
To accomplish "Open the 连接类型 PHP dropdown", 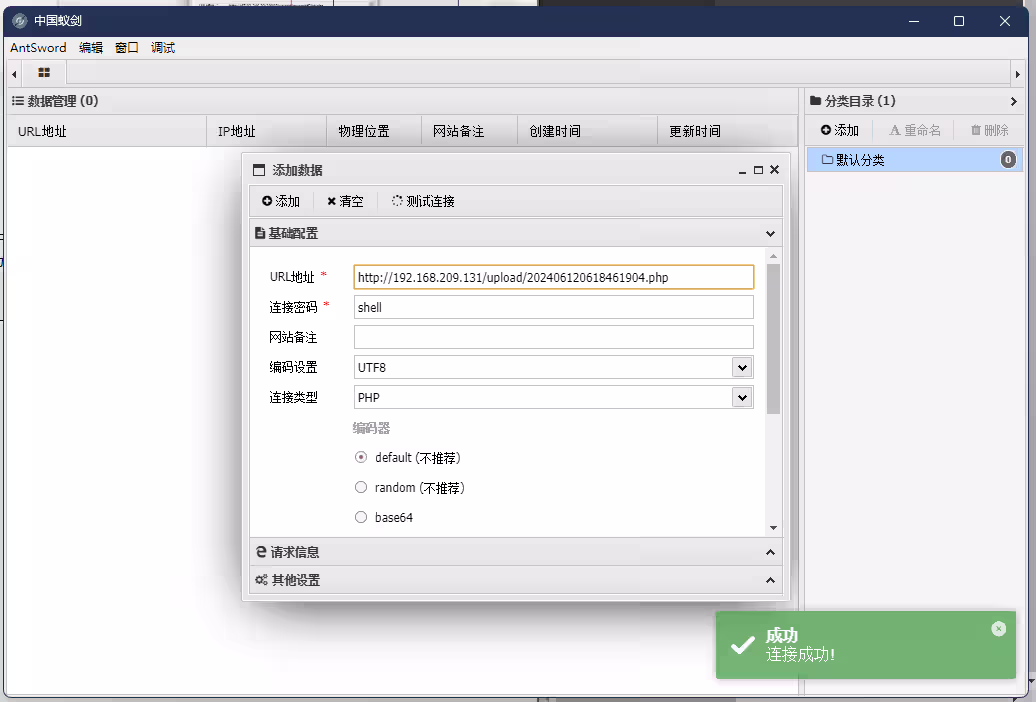I will pos(741,397).
